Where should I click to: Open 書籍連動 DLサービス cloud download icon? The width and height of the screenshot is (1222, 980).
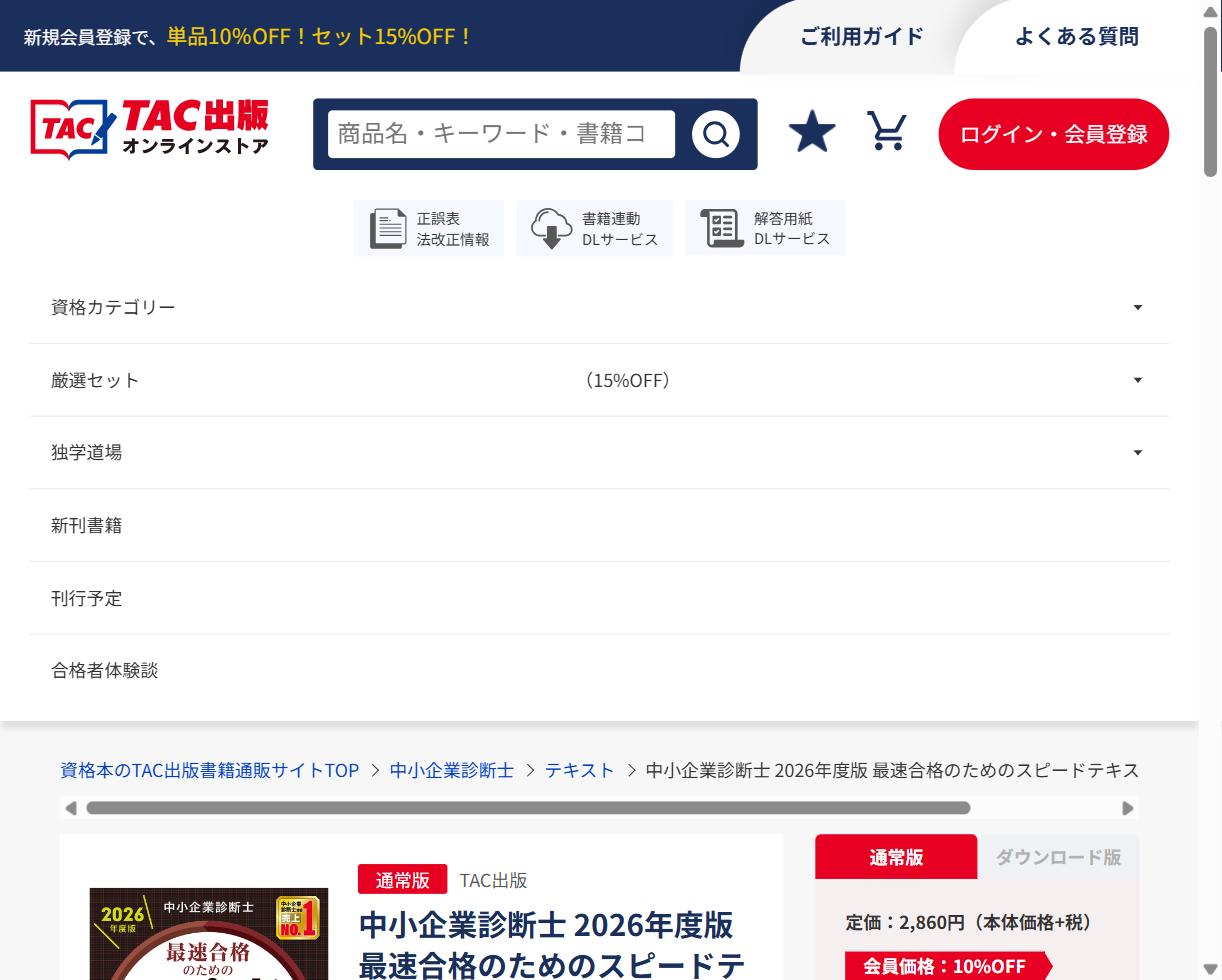pyautogui.click(x=594, y=228)
